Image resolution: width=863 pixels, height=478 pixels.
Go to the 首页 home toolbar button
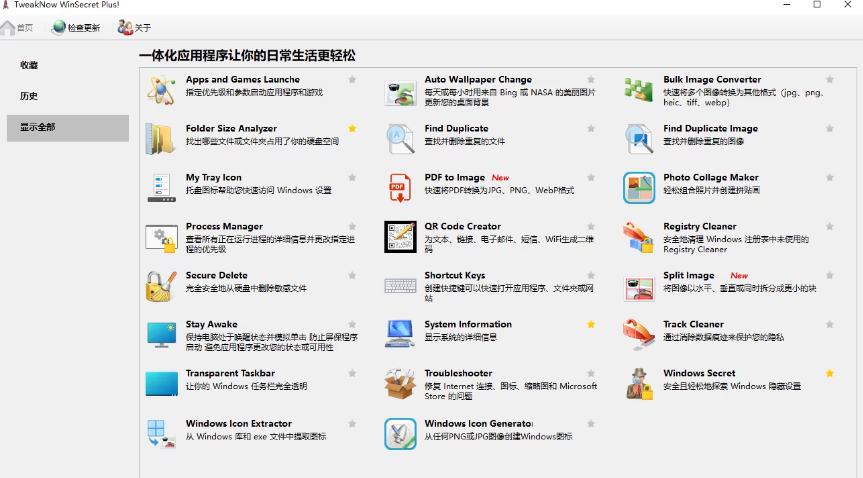(17, 28)
